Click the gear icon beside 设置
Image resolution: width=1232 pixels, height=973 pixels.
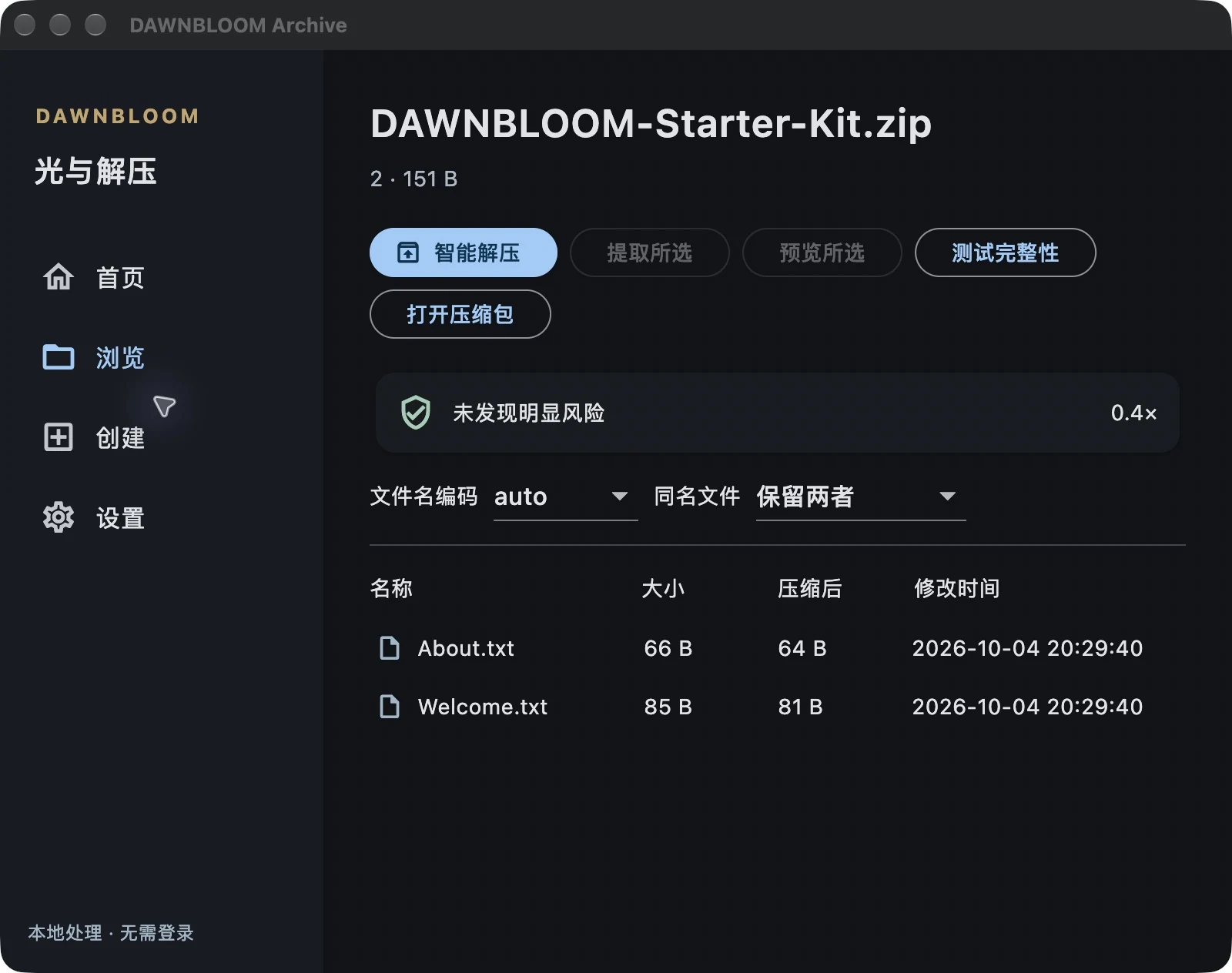(x=59, y=517)
